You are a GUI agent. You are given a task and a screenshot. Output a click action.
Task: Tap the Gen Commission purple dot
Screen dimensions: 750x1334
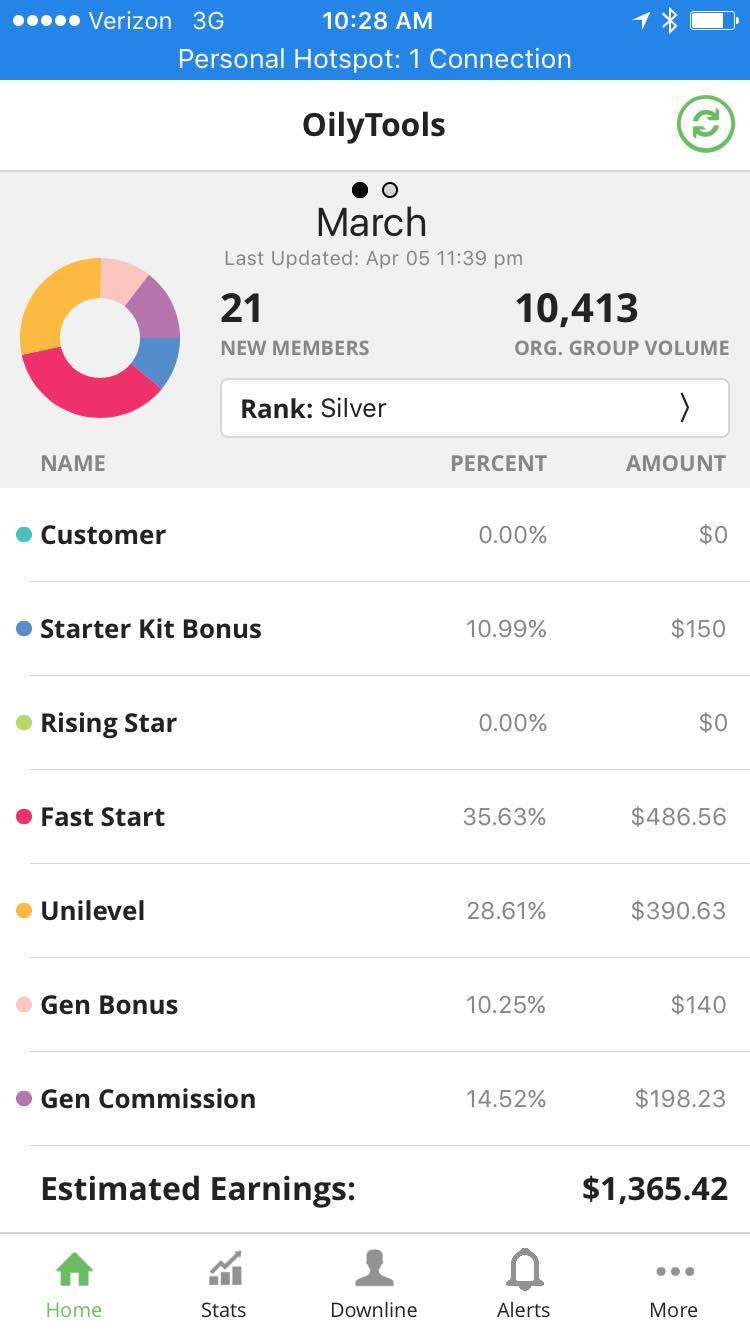tap(24, 1099)
